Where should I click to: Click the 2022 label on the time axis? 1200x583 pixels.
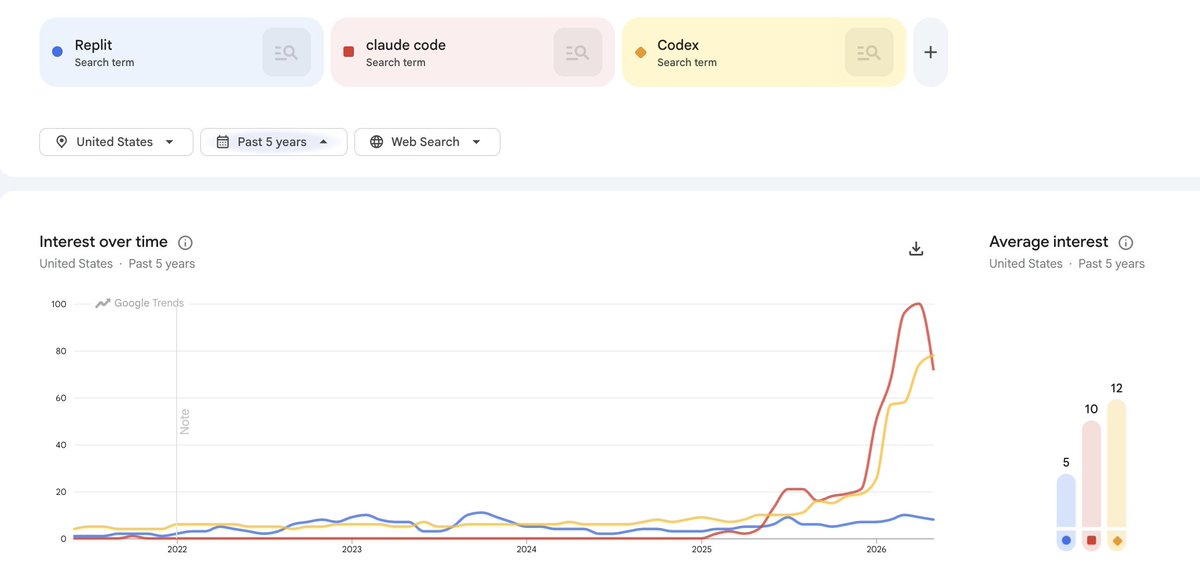(x=177, y=549)
